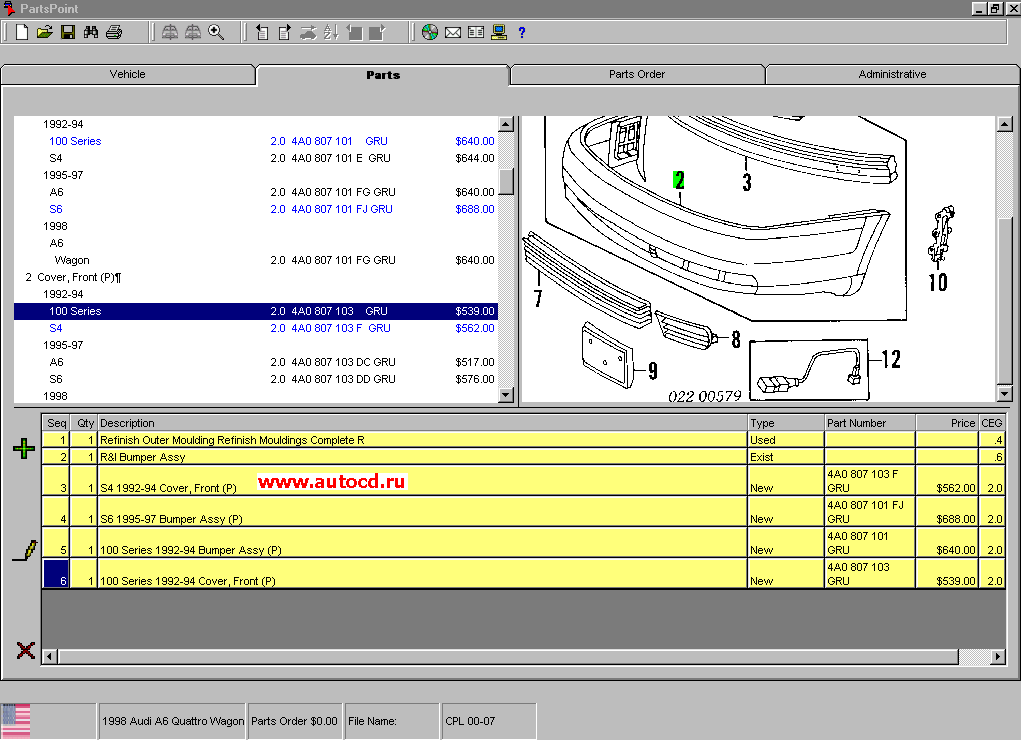The height and width of the screenshot is (740, 1021).
Task: Click the second greyed car-front icon
Action: click(193, 32)
